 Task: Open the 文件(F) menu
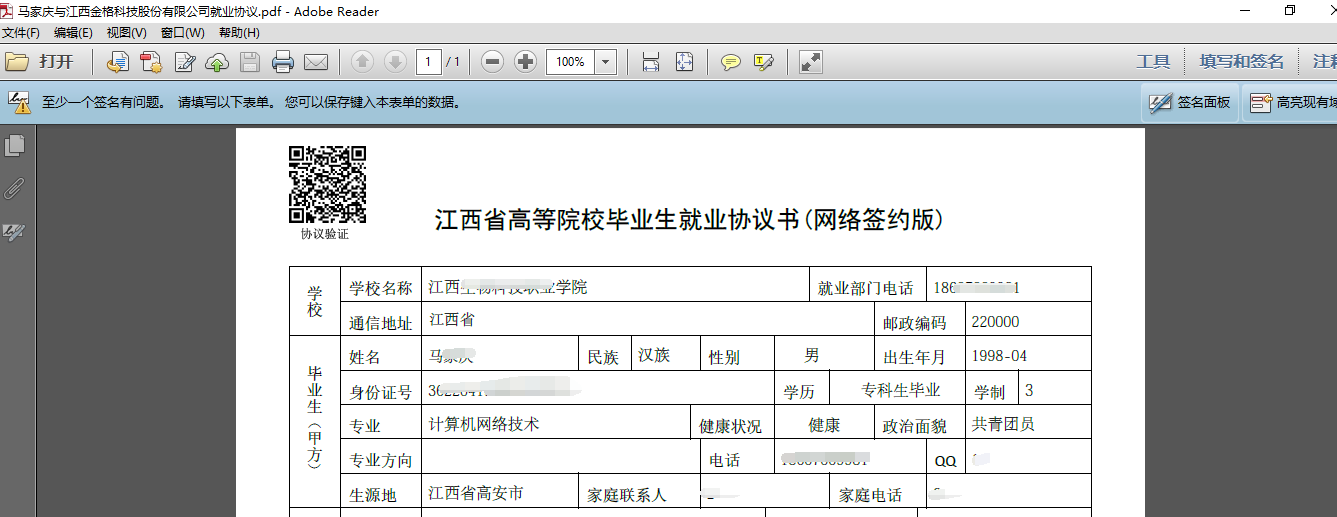click(x=21, y=33)
